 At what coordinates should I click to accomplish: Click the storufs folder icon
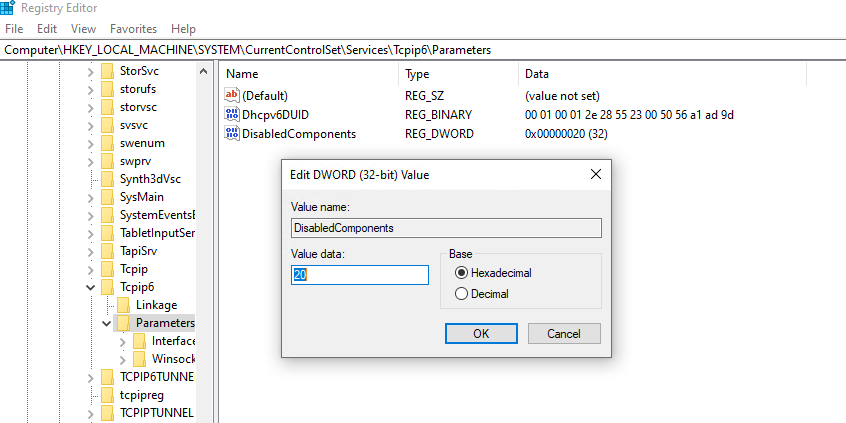click(108, 89)
